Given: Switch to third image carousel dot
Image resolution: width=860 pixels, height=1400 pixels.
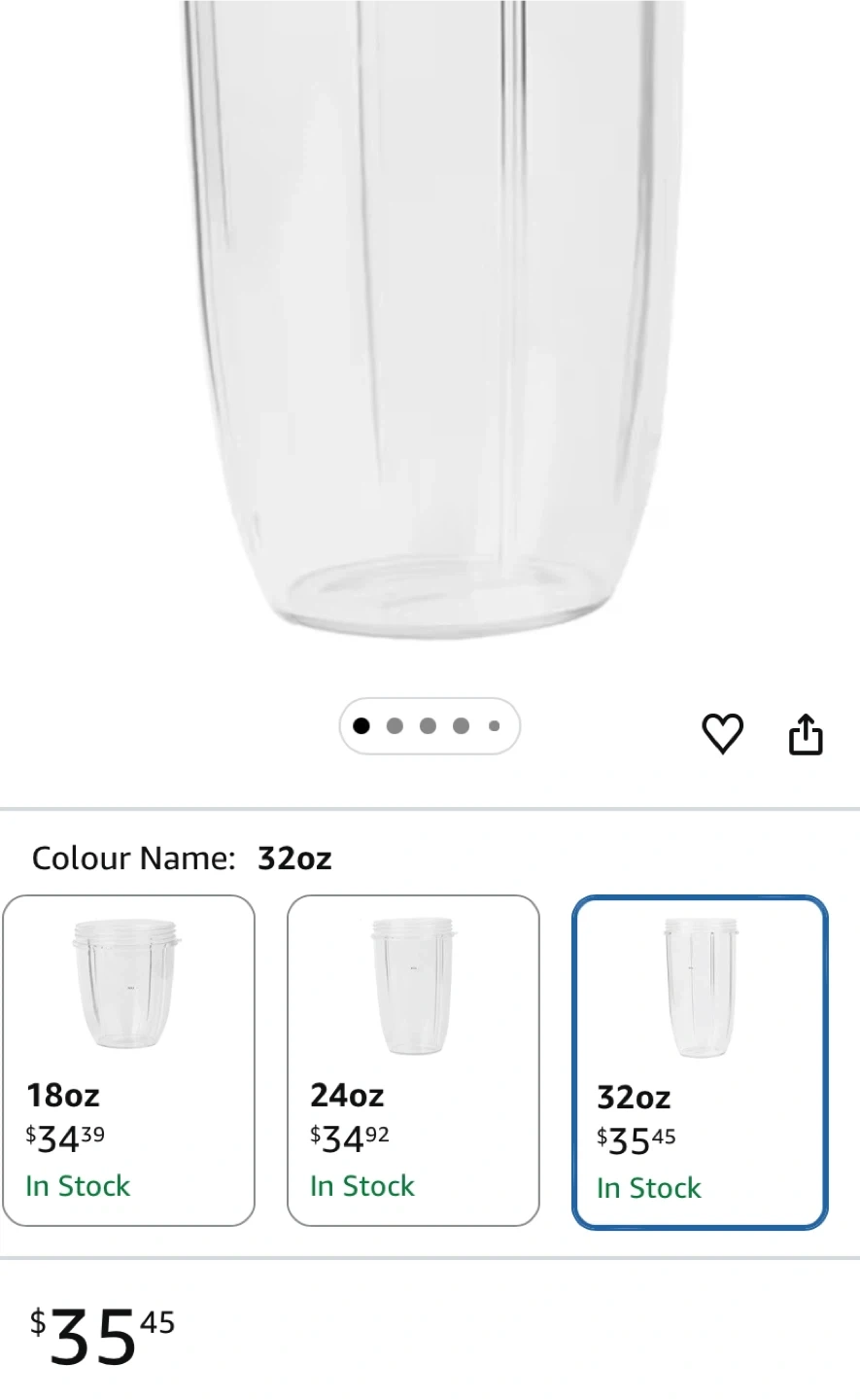Looking at the screenshot, I should (428, 725).
